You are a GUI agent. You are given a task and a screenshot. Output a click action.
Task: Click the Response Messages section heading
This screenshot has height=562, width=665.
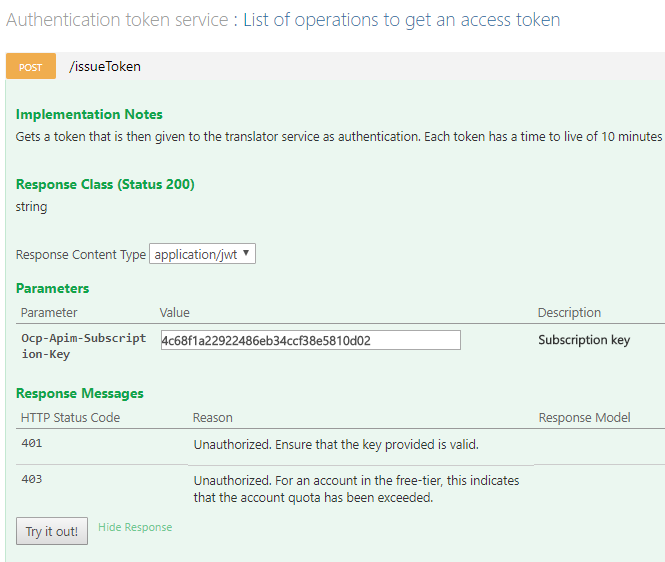coord(80,393)
